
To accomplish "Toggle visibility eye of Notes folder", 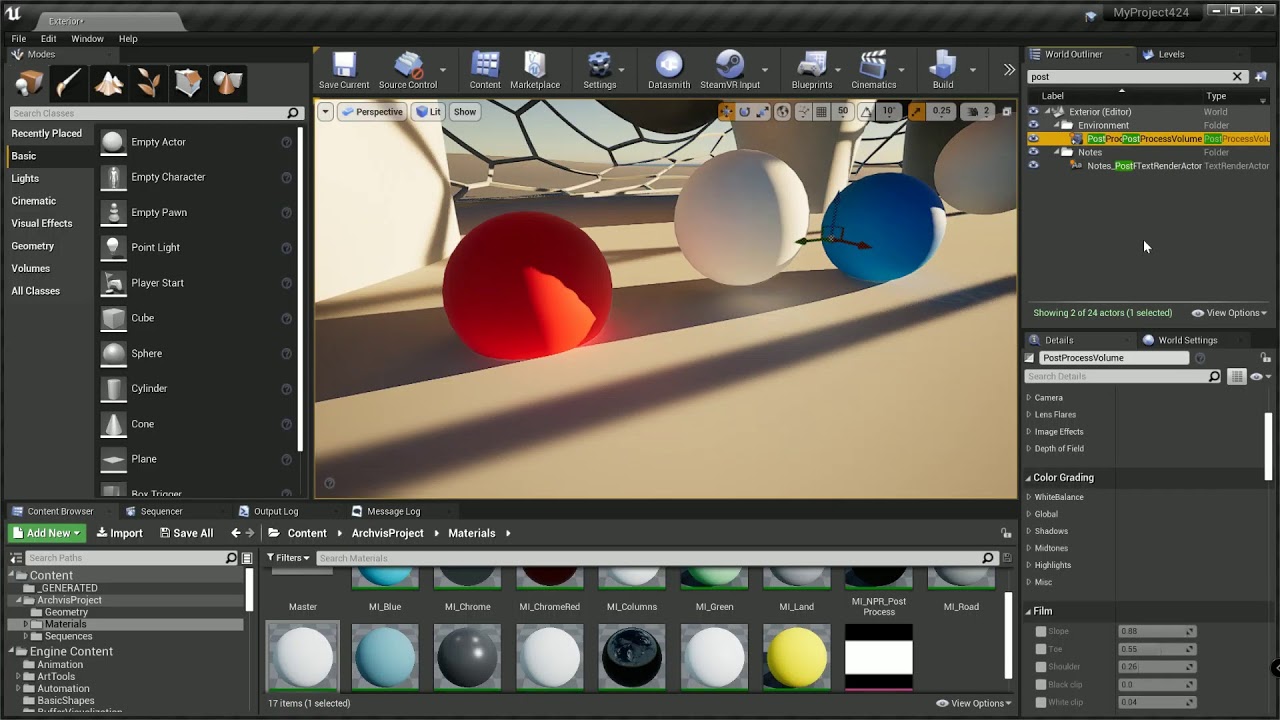I will tap(1033, 152).
